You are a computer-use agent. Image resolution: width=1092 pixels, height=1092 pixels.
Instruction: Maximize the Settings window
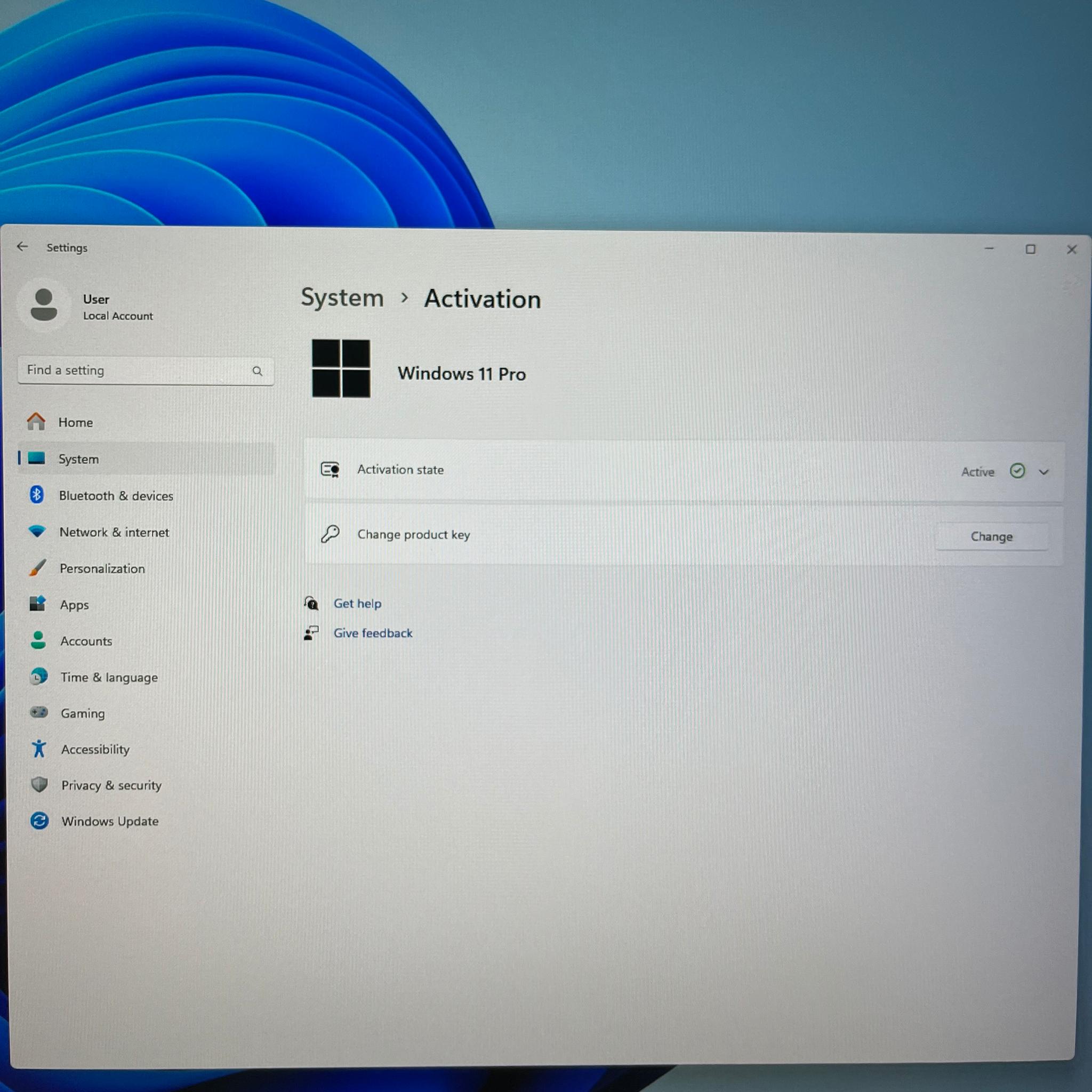pos(1030,248)
